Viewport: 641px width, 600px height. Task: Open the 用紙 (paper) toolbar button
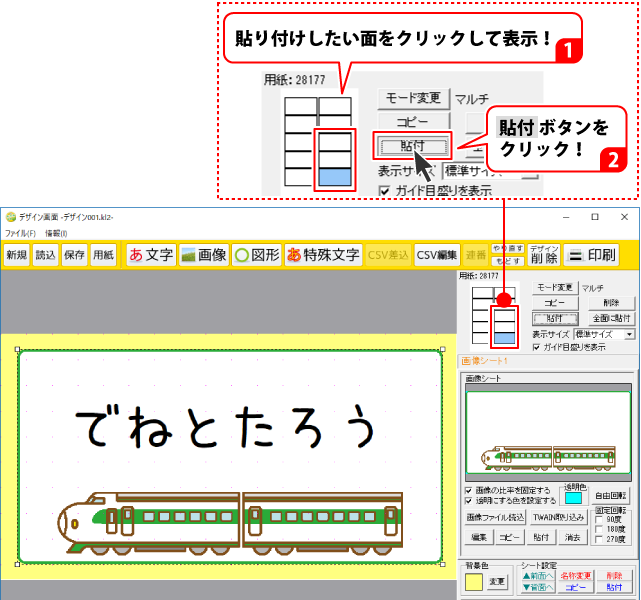[103, 255]
